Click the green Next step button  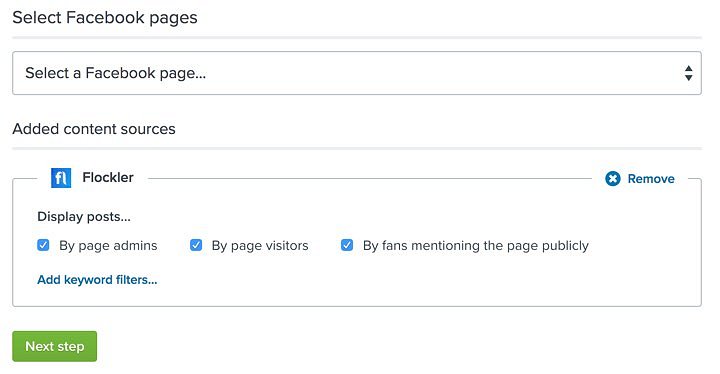55,346
